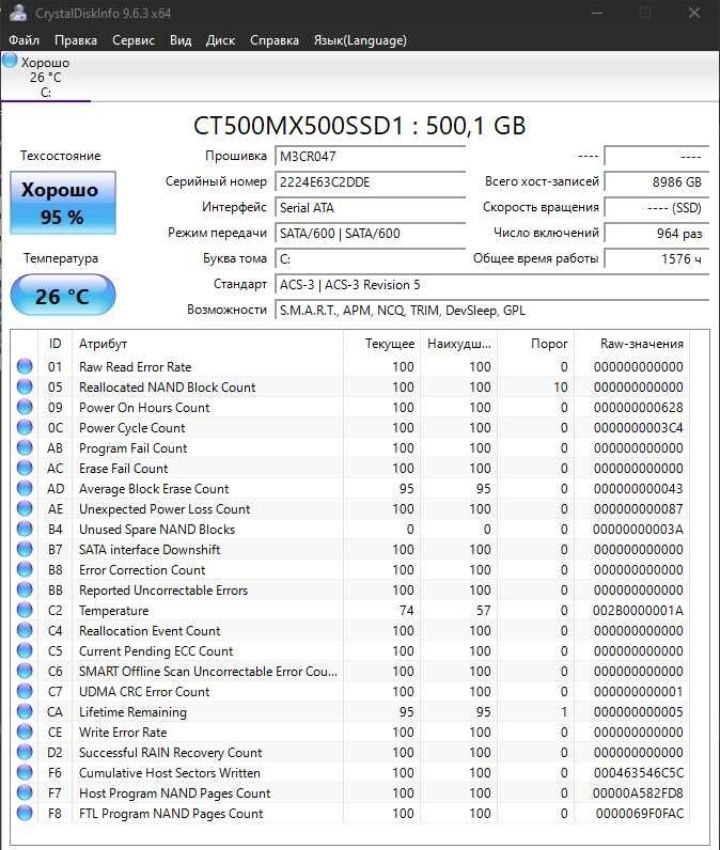The width and height of the screenshot is (720, 850).
Task: Click the status orb for FTL Program NAND Pages
Action: pos(24,813)
